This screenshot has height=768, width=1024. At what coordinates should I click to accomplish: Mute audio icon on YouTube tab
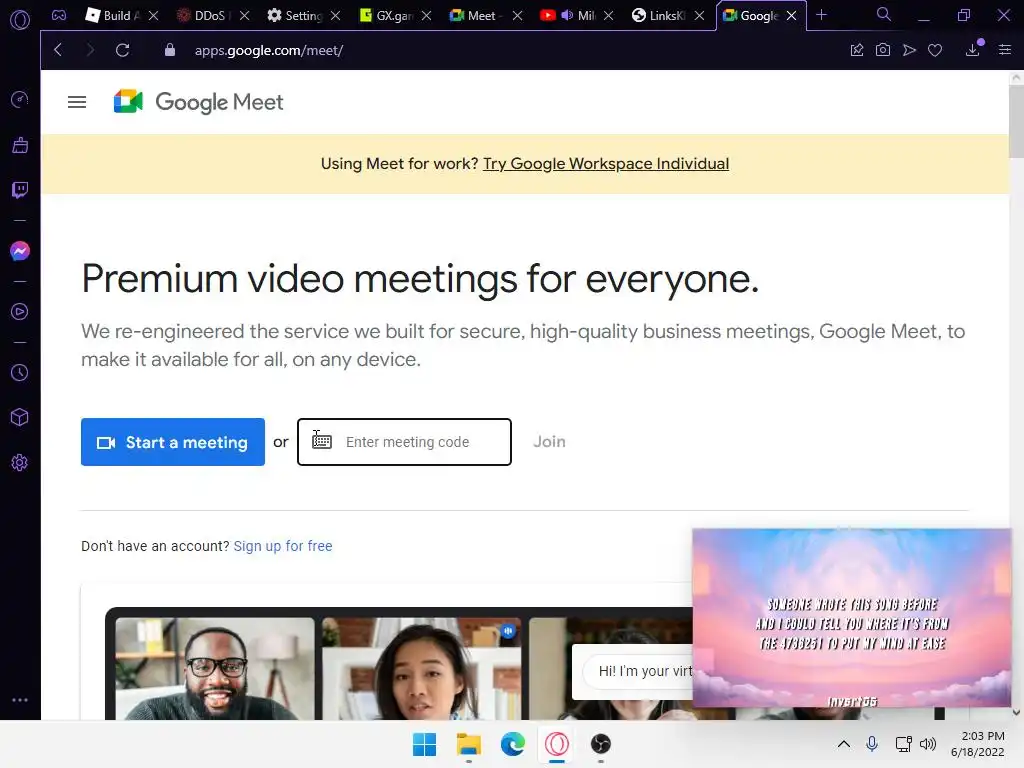click(x=567, y=15)
